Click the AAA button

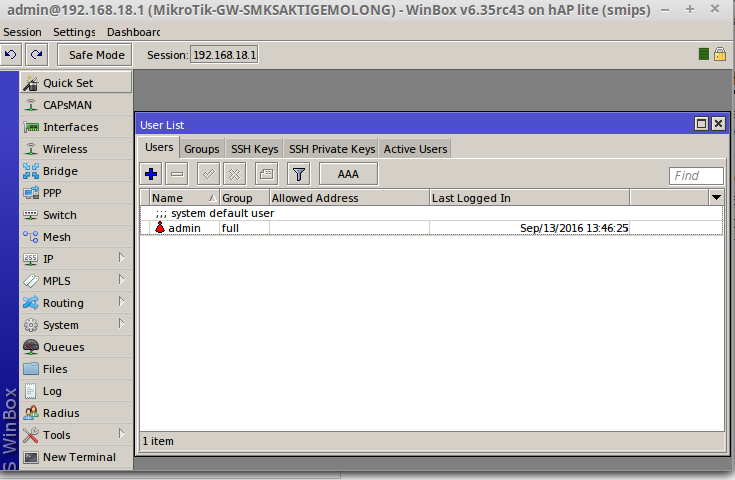point(348,174)
